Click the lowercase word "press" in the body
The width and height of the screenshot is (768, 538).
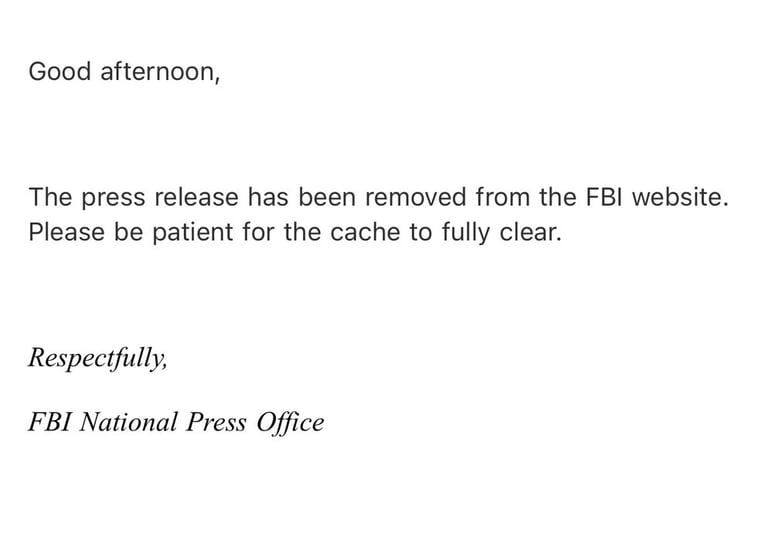point(112,196)
